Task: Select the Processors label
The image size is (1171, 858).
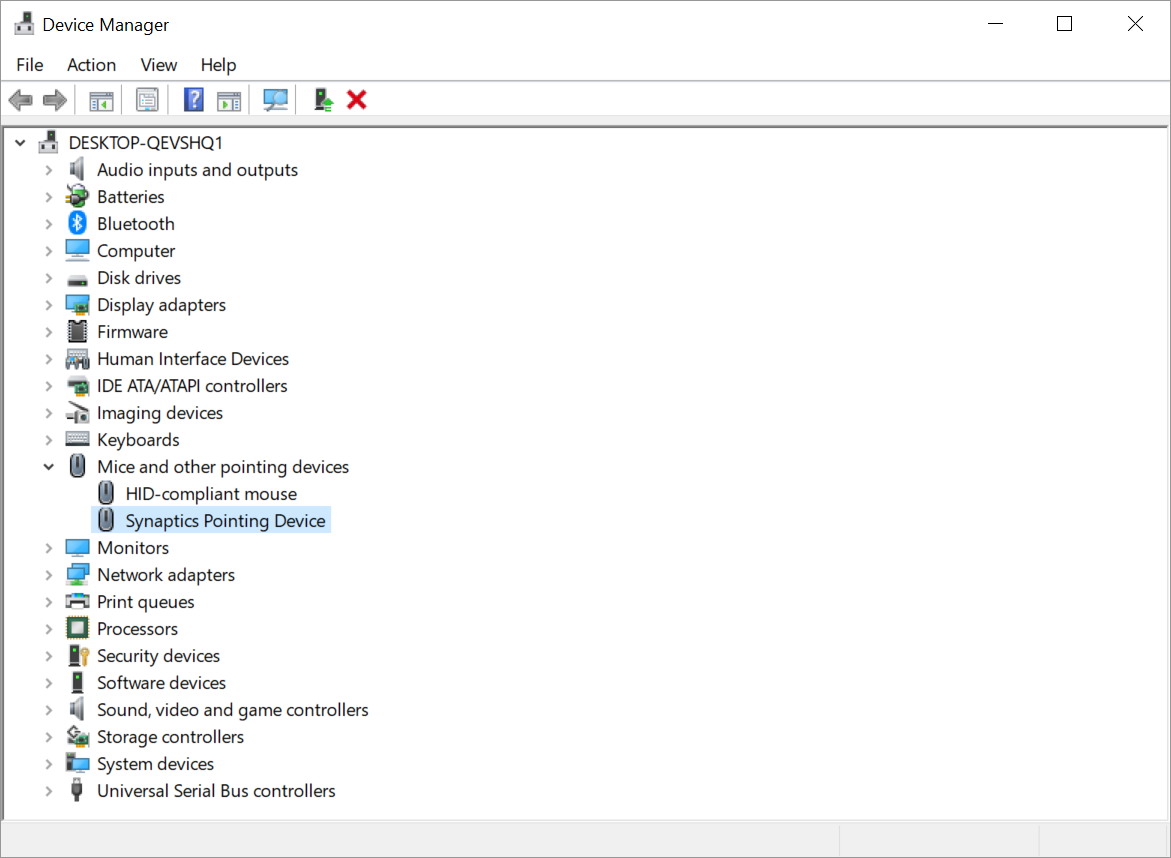Action: [137, 629]
